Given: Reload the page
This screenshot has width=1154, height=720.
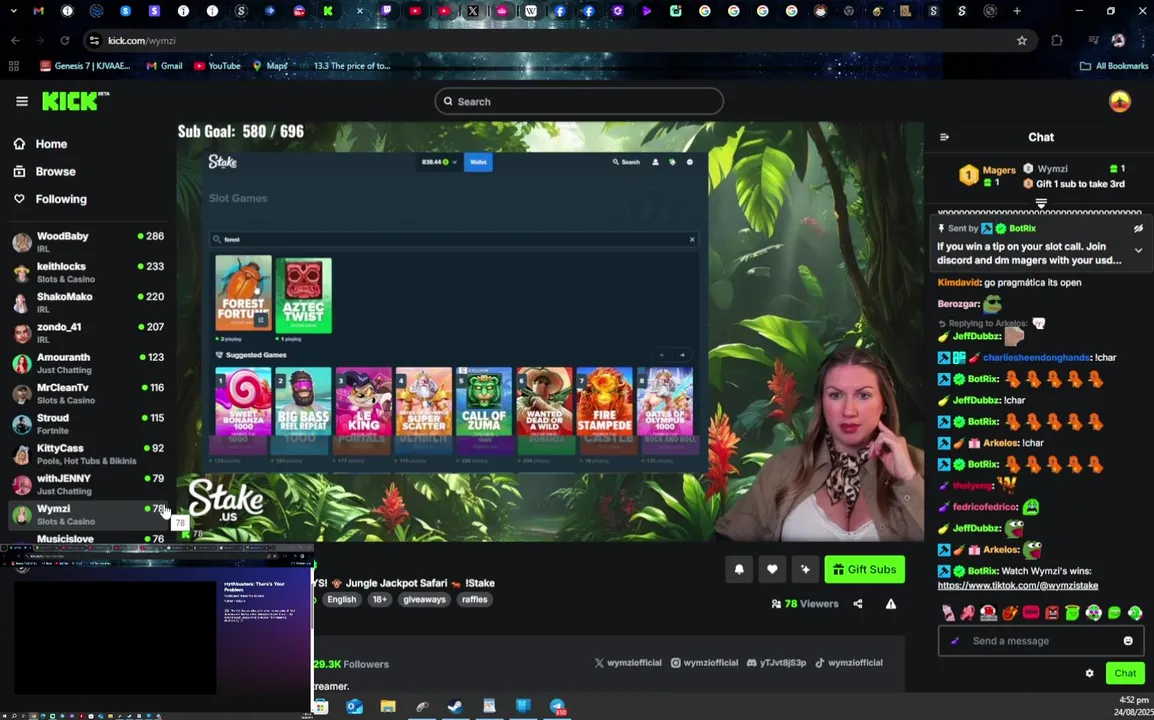Looking at the screenshot, I should pos(65,40).
